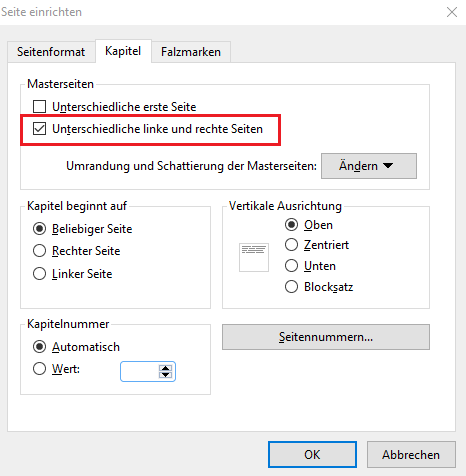Increase the Wert spinner value
Viewport: 466px width, 476px height.
165,368
